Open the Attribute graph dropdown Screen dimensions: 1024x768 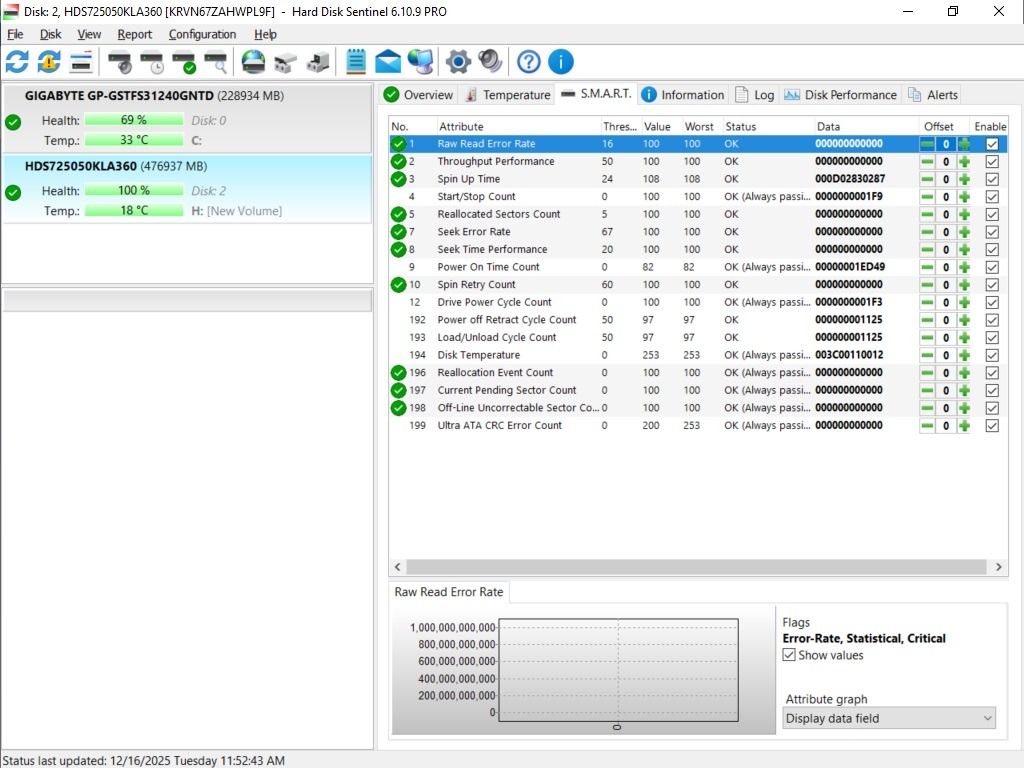coord(889,718)
